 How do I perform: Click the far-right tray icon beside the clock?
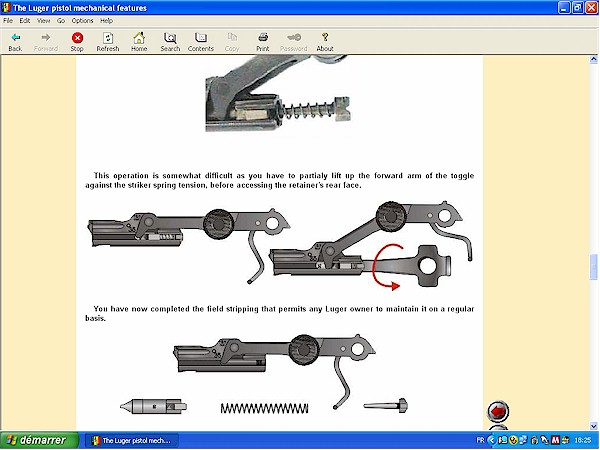pyautogui.click(x=565, y=440)
